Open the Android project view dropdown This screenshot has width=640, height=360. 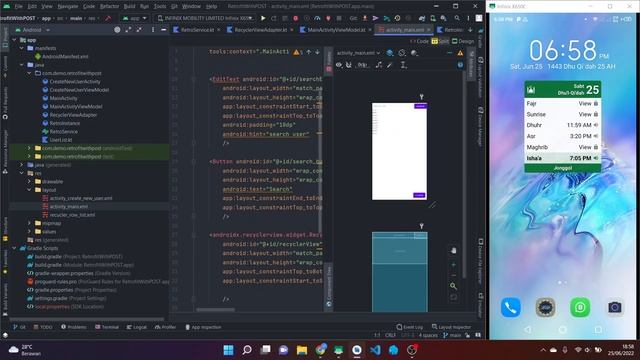pyautogui.click(x=33, y=30)
